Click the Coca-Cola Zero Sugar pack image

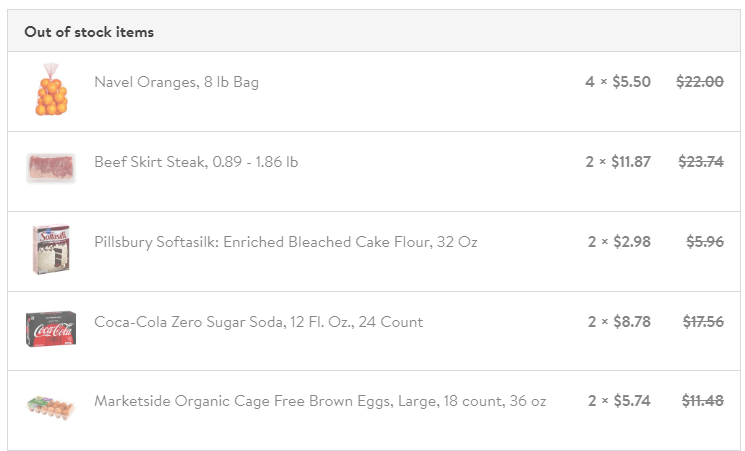(x=51, y=328)
